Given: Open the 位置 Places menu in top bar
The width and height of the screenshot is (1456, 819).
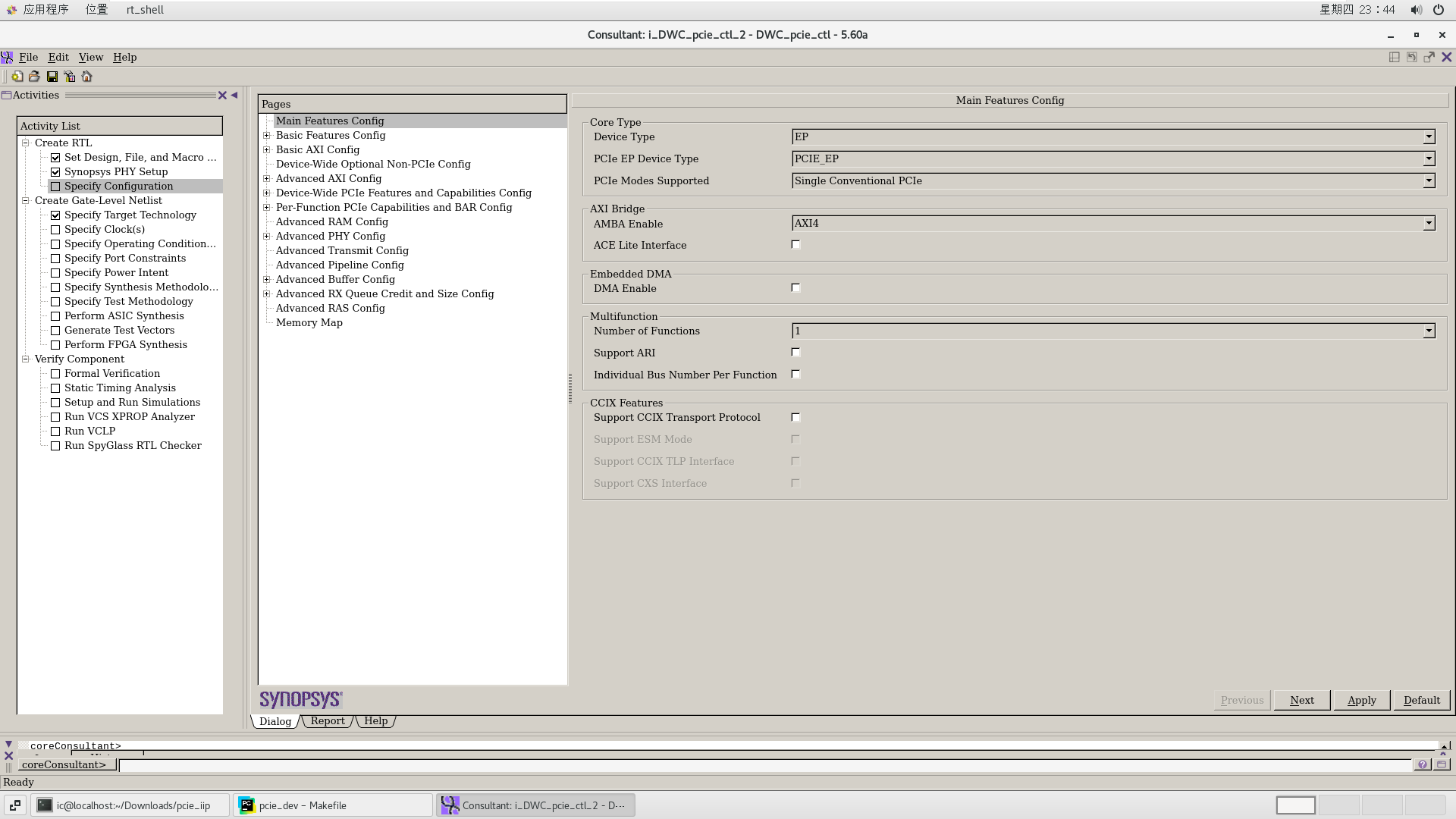Looking at the screenshot, I should [96, 10].
